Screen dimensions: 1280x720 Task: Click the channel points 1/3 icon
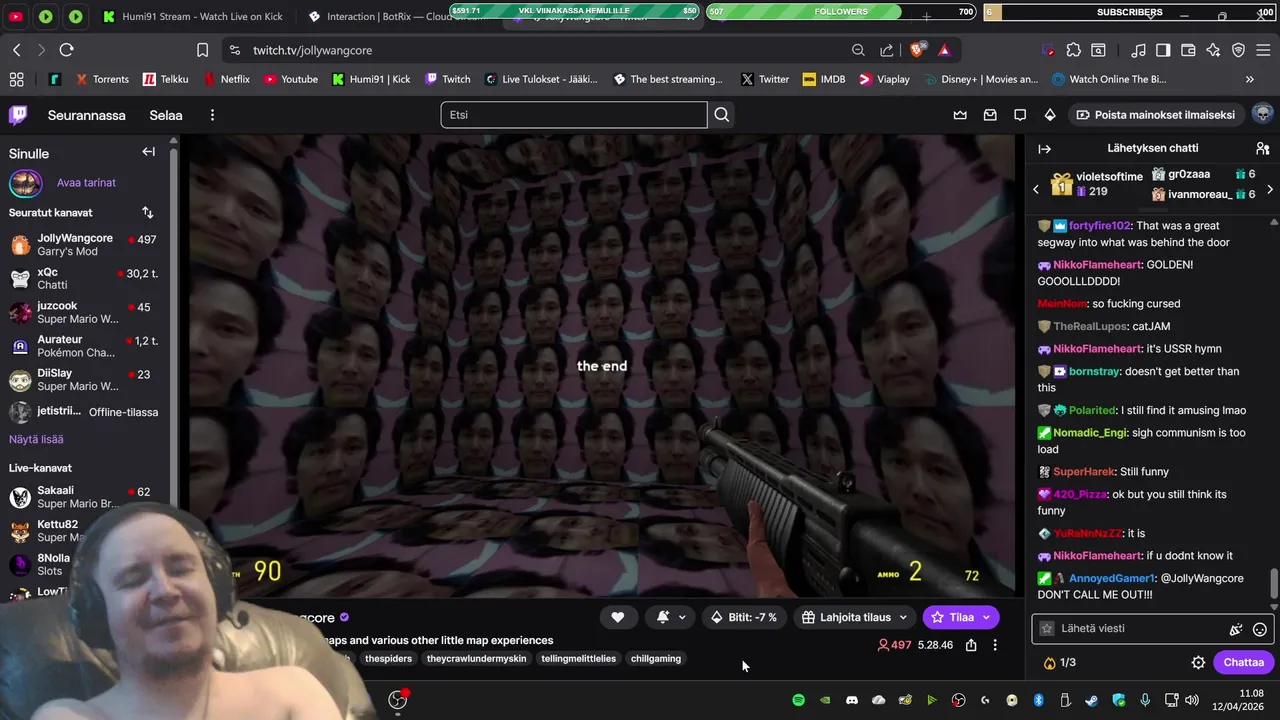(1060, 662)
